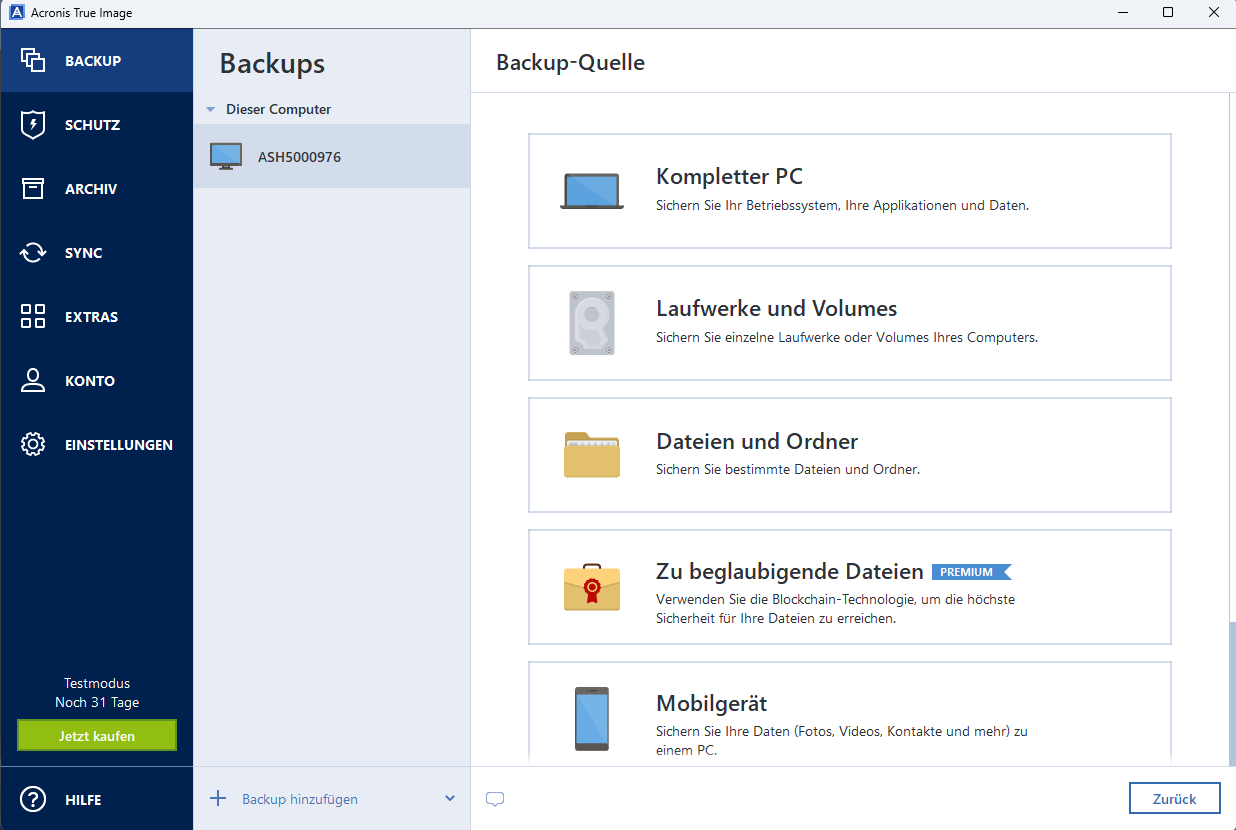Click the disk icon for Laufwerke und Volumes
The image size is (1236, 830).
[x=591, y=322]
